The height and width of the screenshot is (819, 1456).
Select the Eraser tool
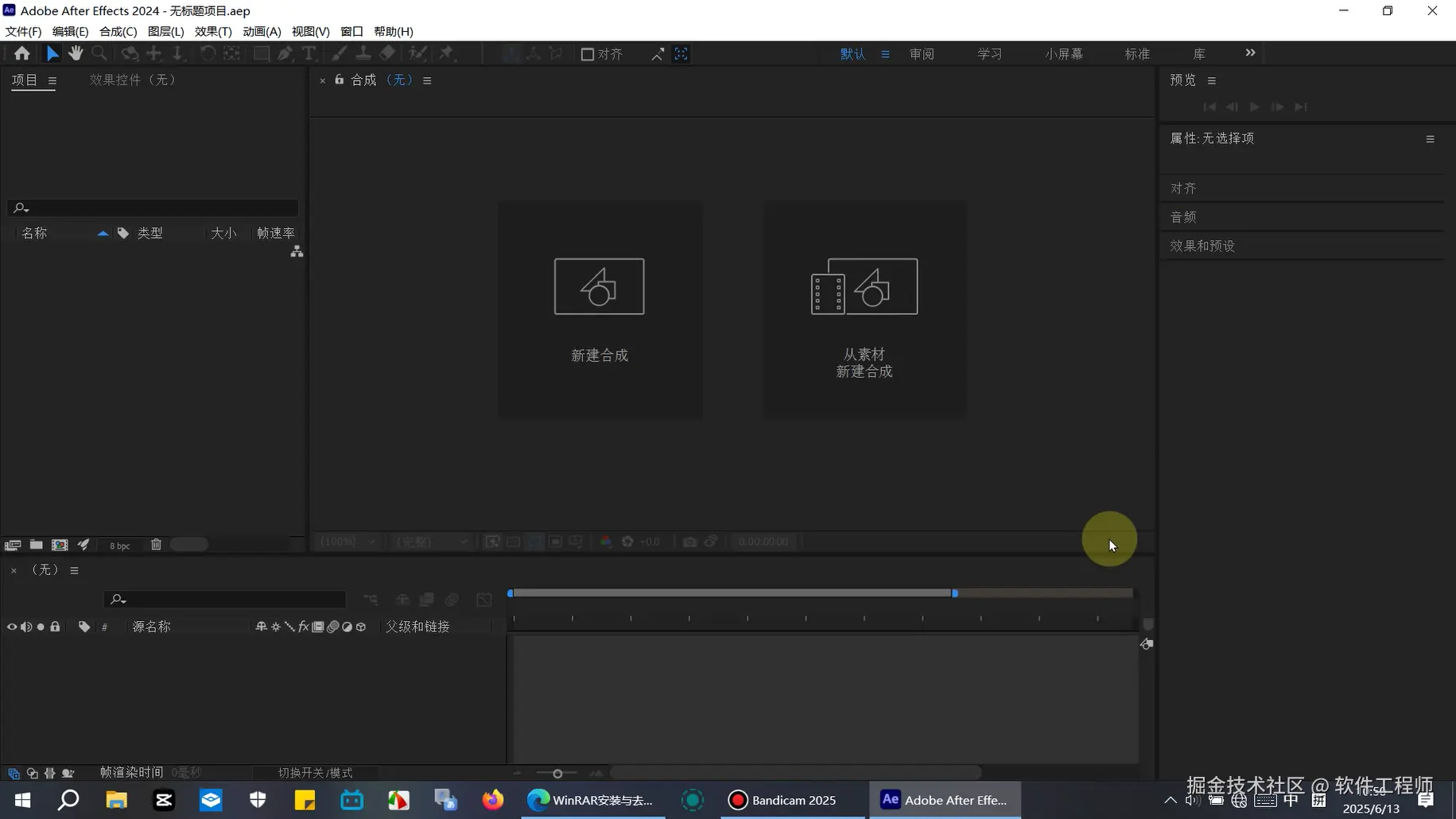coord(387,53)
